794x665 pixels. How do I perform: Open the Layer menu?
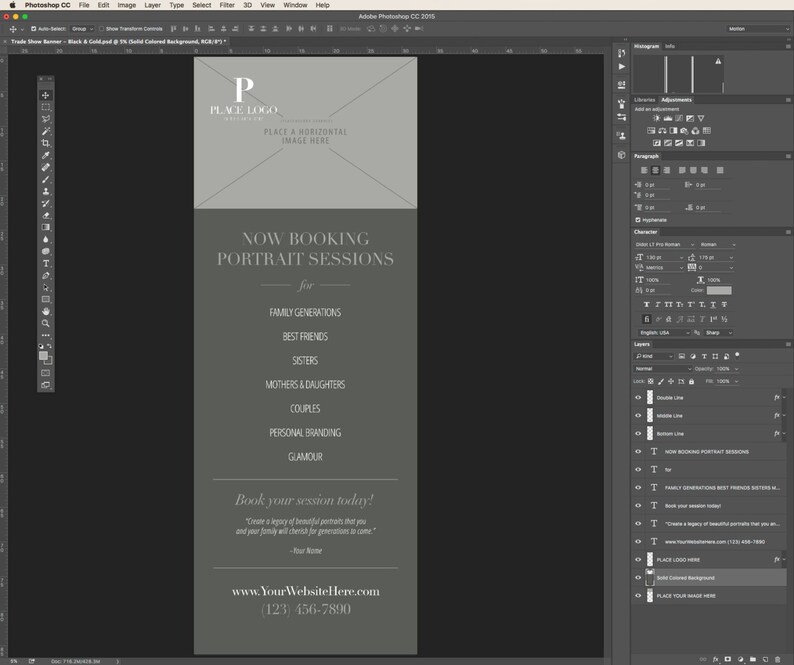point(152,5)
